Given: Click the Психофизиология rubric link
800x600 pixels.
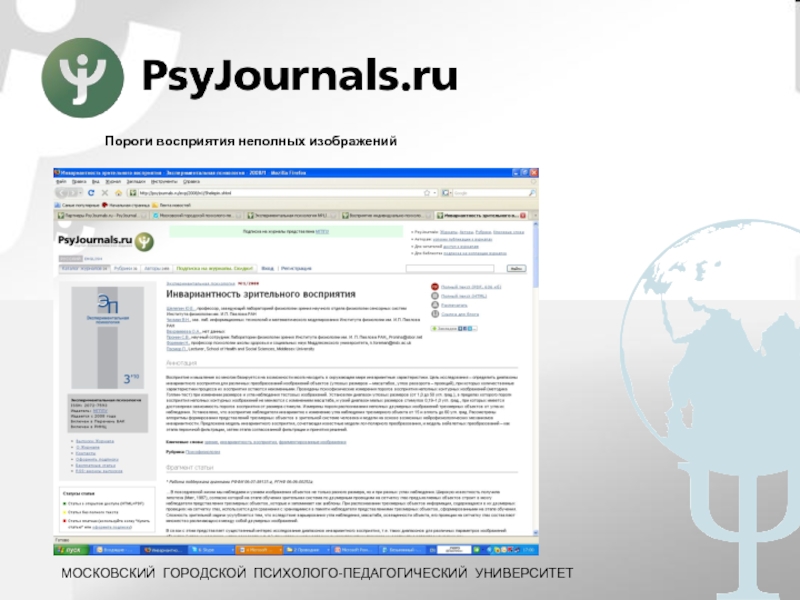Looking at the screenshot, I should (x=203, y=452).
